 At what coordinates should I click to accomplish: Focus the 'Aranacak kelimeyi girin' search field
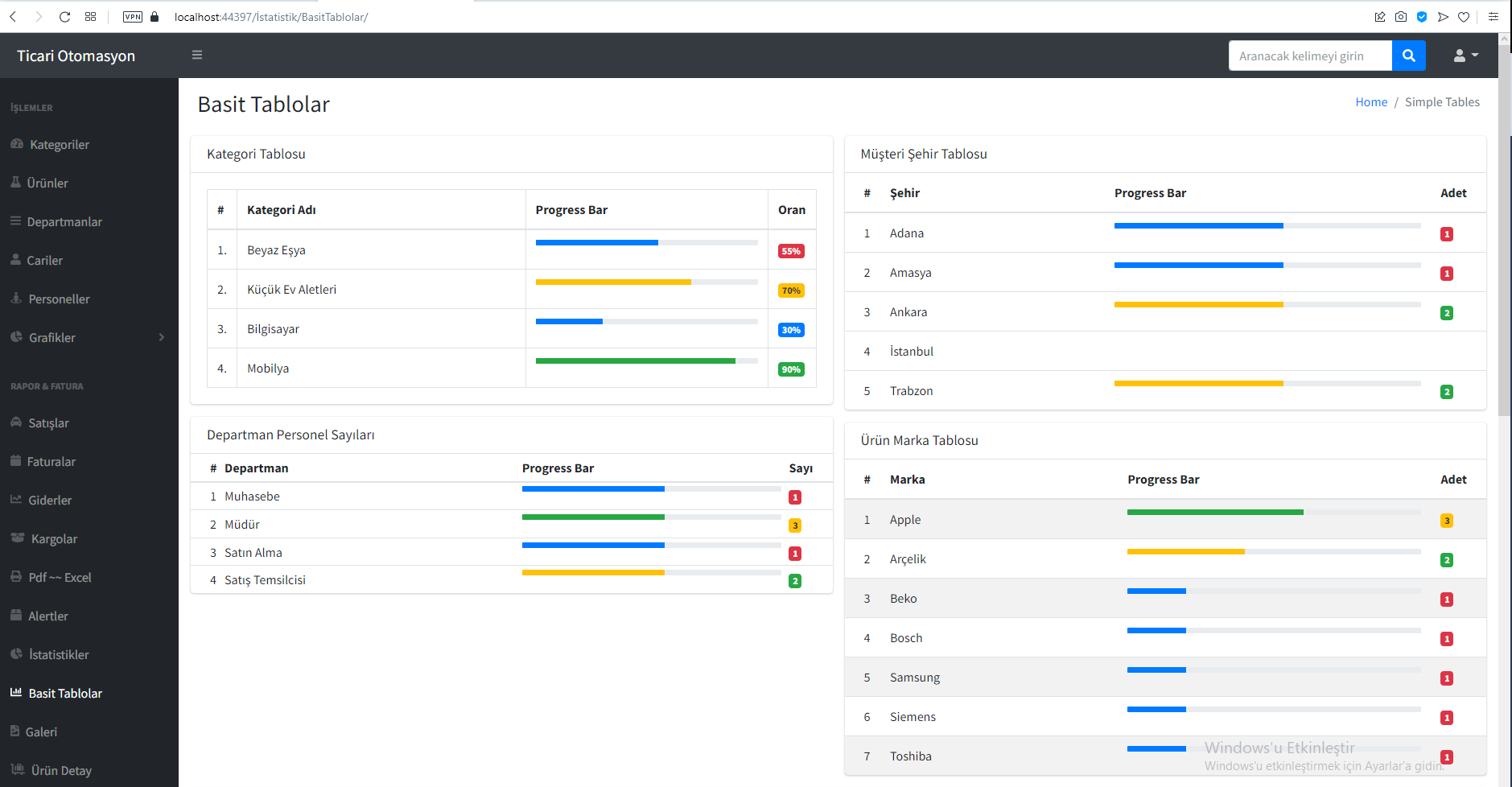[1310, 56]
